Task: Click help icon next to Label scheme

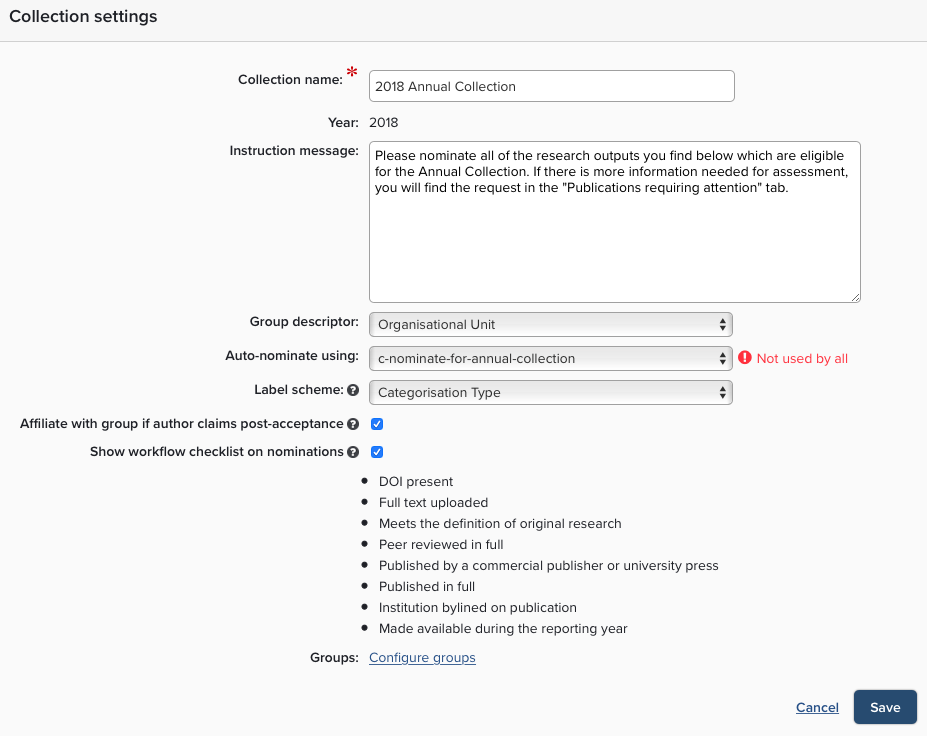Action: click(353, 391)
